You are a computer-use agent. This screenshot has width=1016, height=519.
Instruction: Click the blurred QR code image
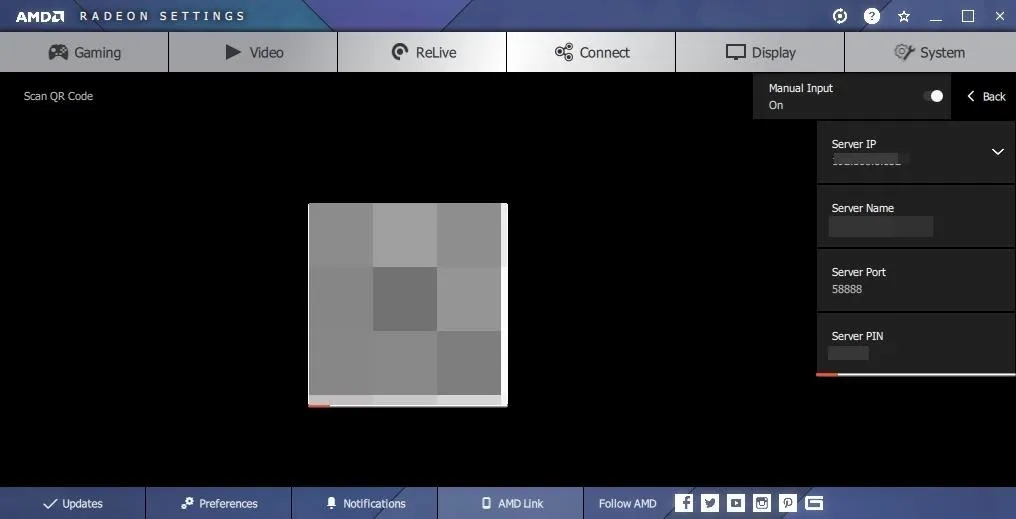[408, 305]
